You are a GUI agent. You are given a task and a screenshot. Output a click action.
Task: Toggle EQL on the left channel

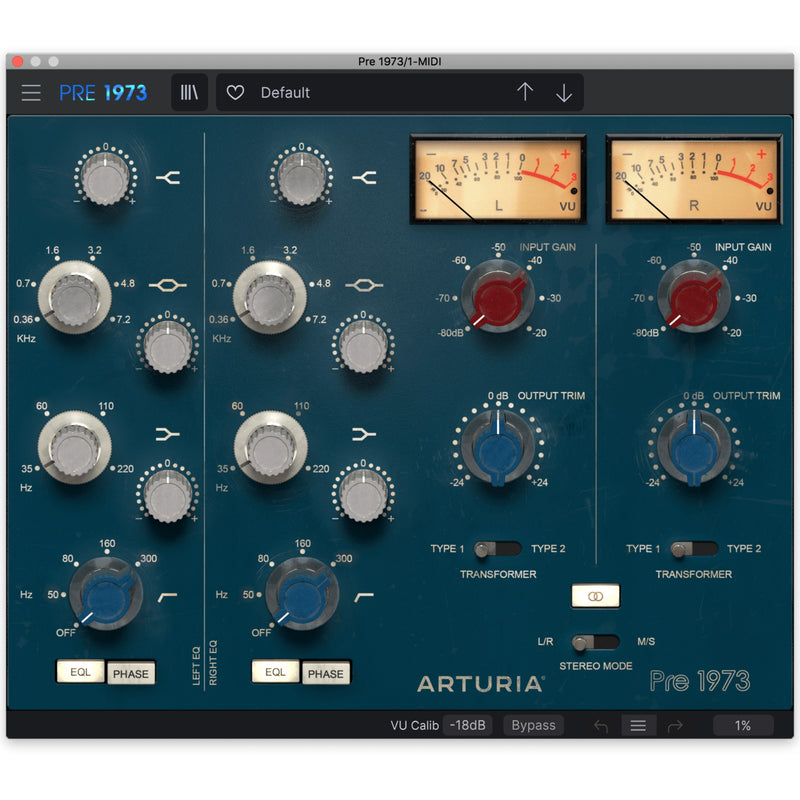click(x=80, y=672)
